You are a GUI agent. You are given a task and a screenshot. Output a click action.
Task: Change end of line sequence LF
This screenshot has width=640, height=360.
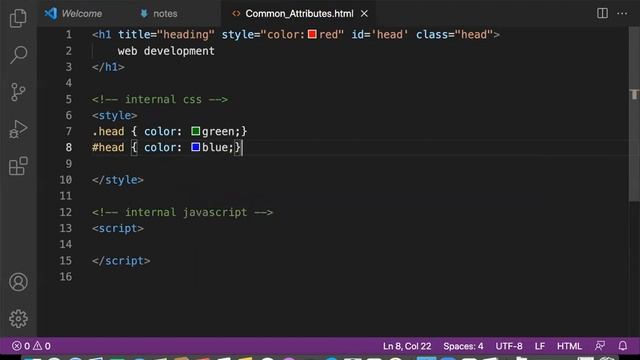coord(540,346)
